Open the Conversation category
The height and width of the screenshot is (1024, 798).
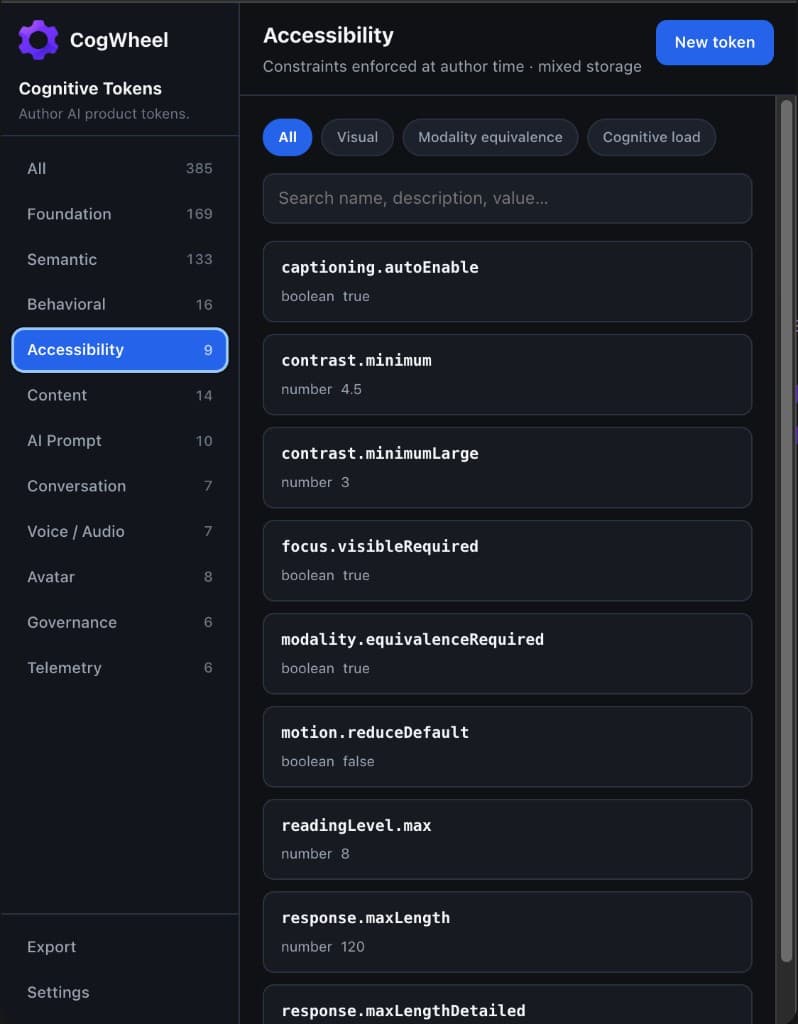point(120,486)
